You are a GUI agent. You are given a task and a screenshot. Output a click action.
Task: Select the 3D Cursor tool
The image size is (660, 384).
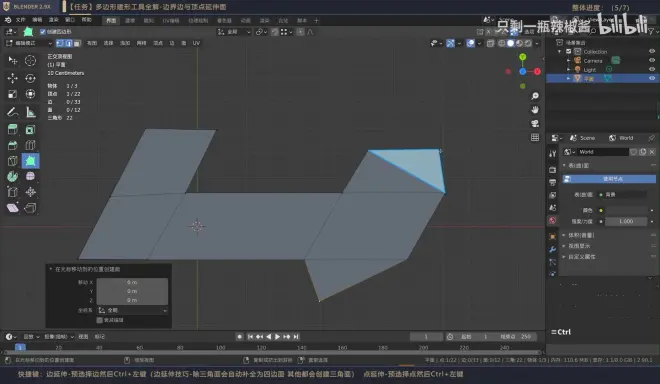point(30,61)
